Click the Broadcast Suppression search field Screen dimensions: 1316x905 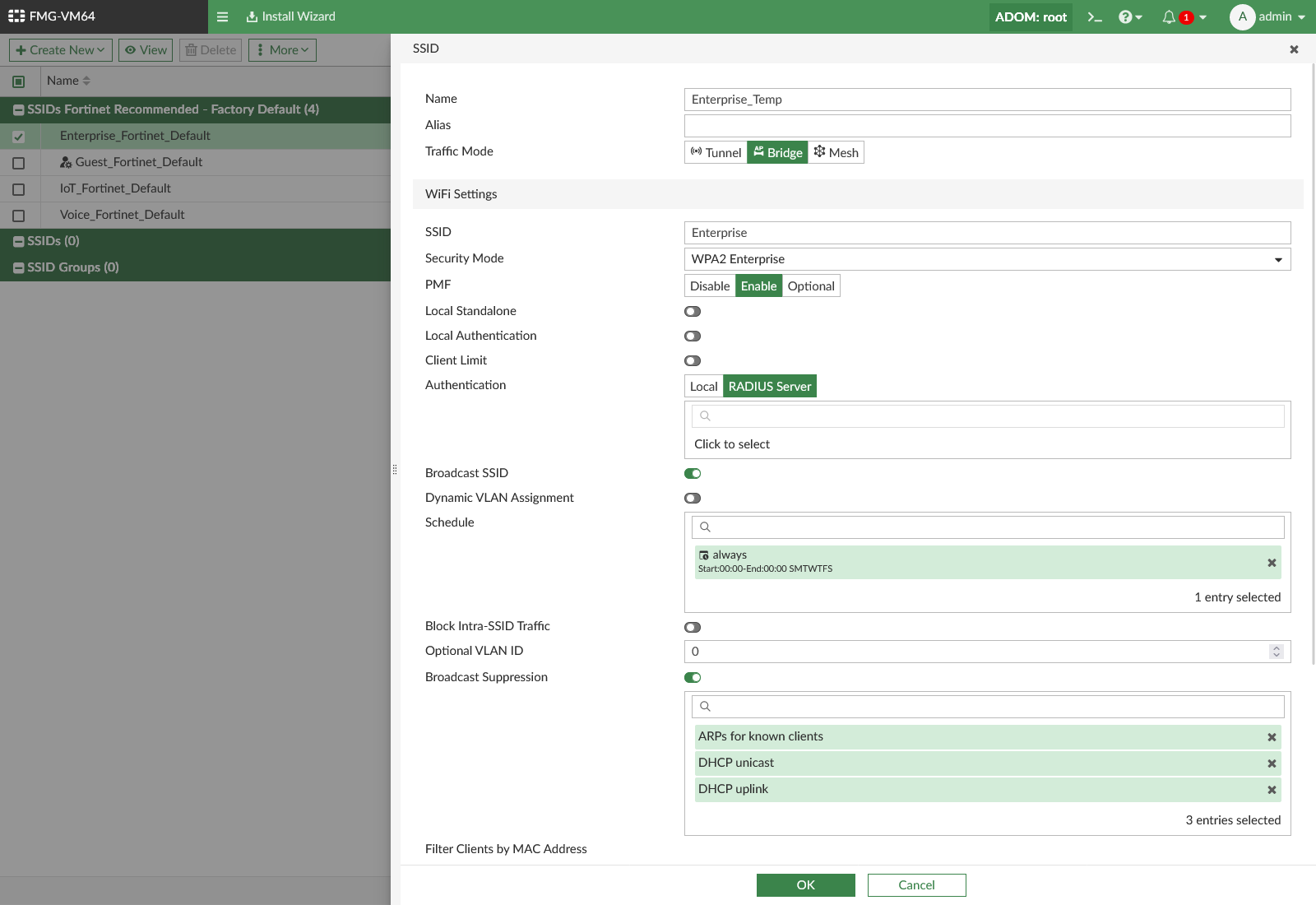coord(987,707)
